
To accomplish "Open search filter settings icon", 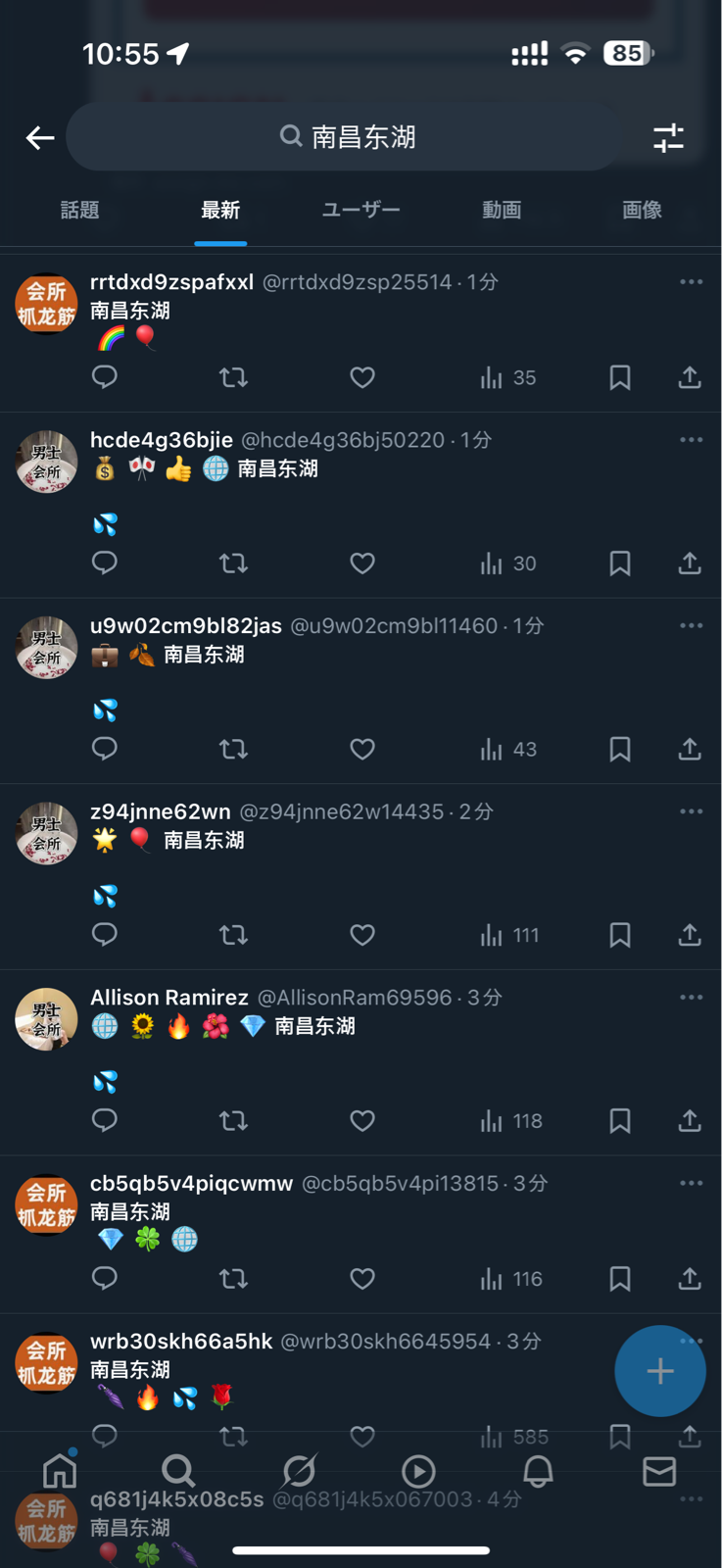I will coord(668,138).
